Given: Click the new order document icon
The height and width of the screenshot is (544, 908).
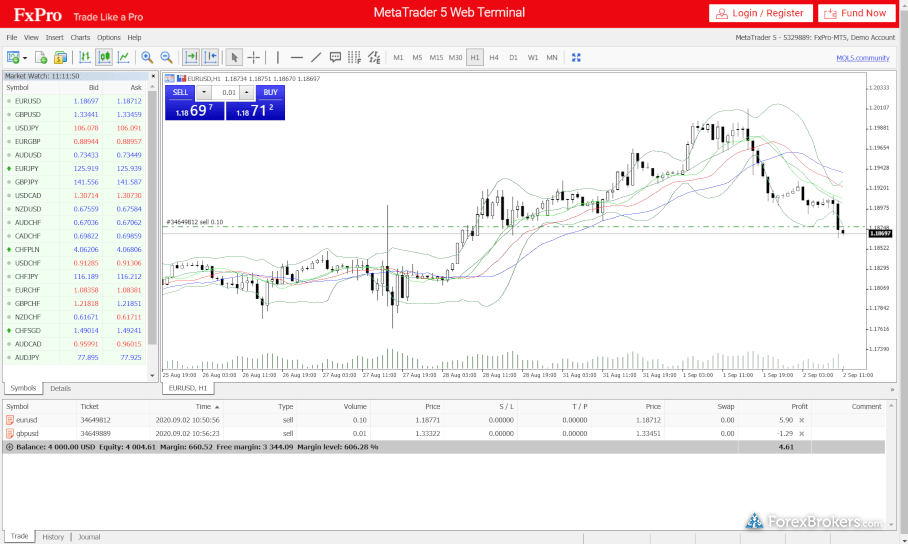Looking at the screenshot, I should (x=41, y=57).
